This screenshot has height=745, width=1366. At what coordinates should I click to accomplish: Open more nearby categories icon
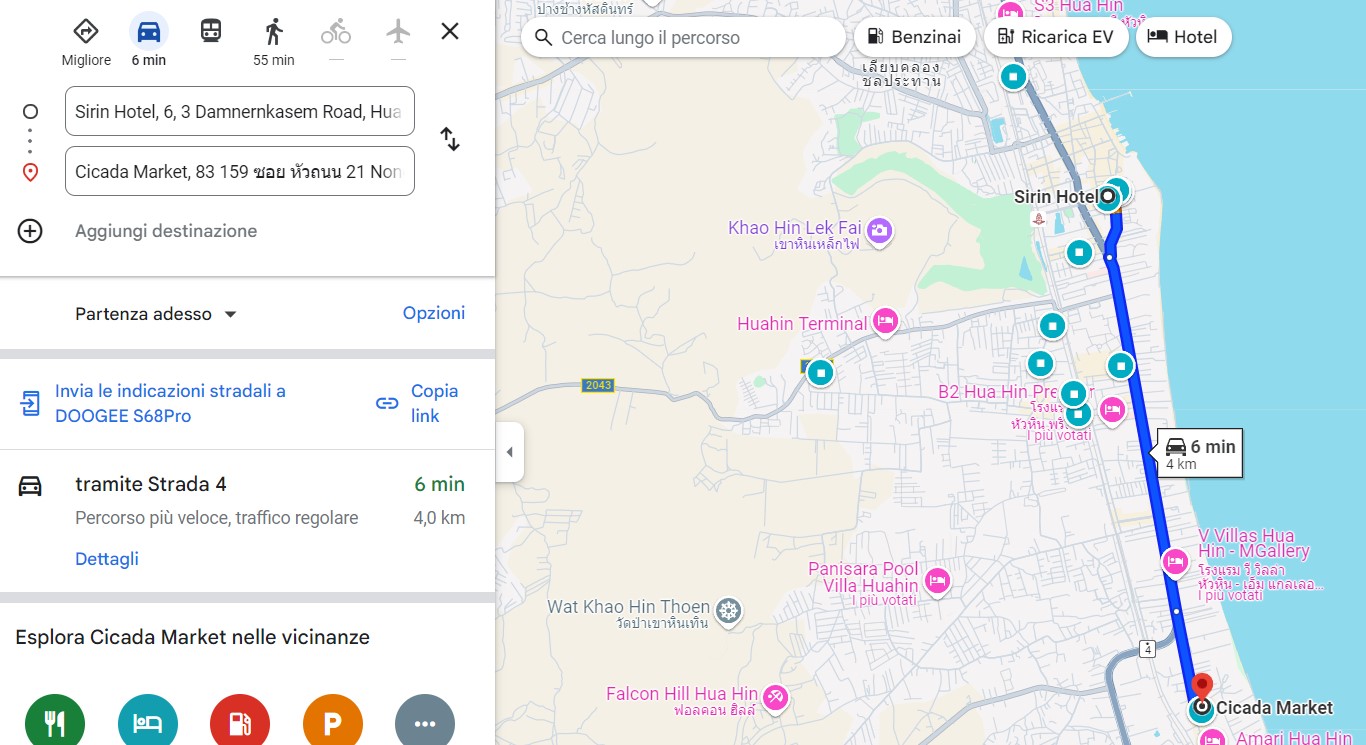pos(425,723)
